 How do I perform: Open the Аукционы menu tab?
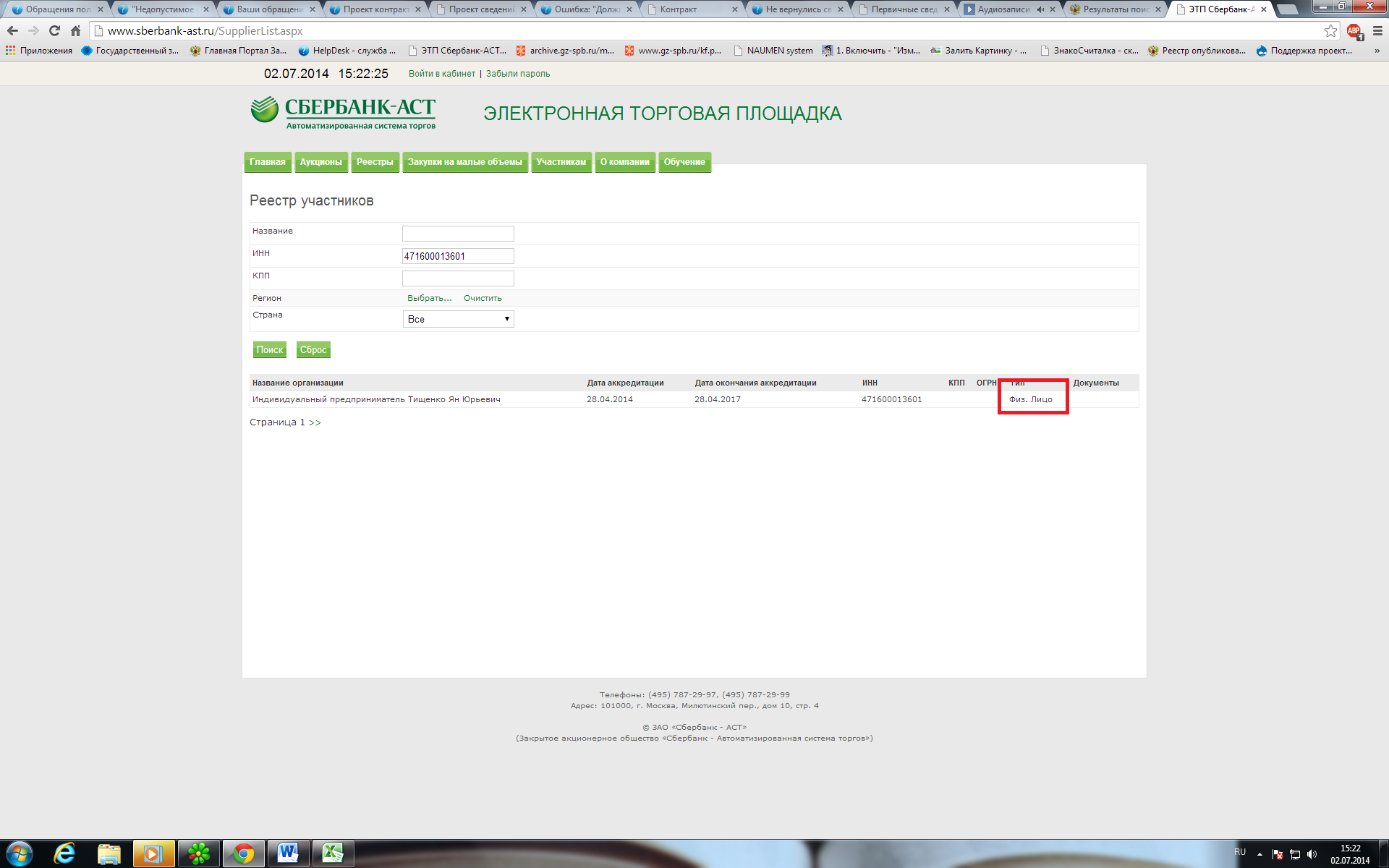pyautogui.click(x=321, y=162)
